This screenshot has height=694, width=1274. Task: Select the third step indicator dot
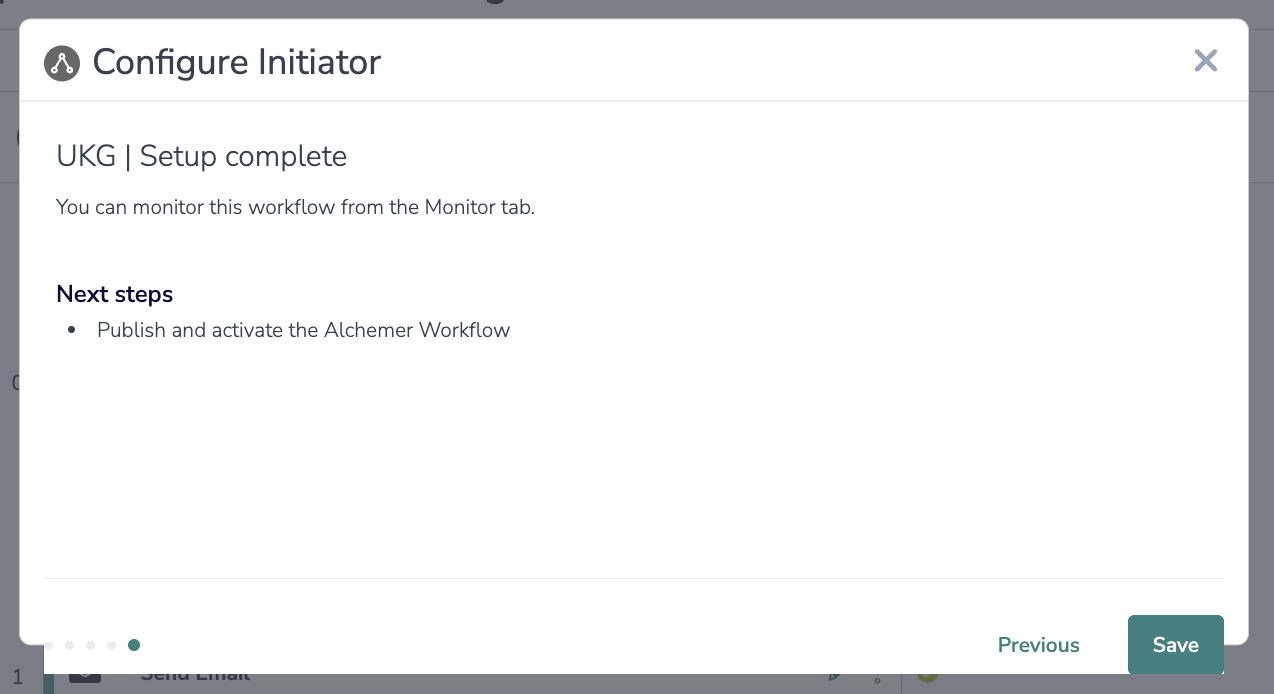pyautogui.click(x=90, y=645)
